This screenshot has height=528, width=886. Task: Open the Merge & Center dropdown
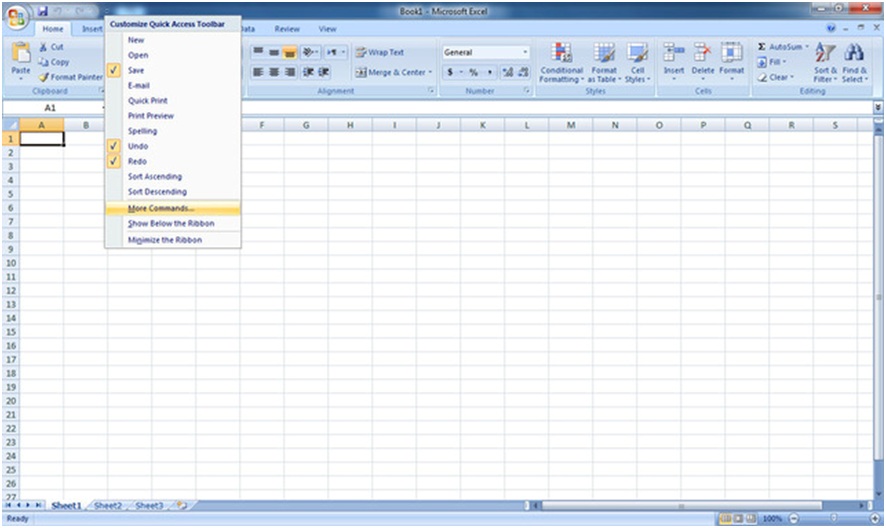[x=431, y=72]
